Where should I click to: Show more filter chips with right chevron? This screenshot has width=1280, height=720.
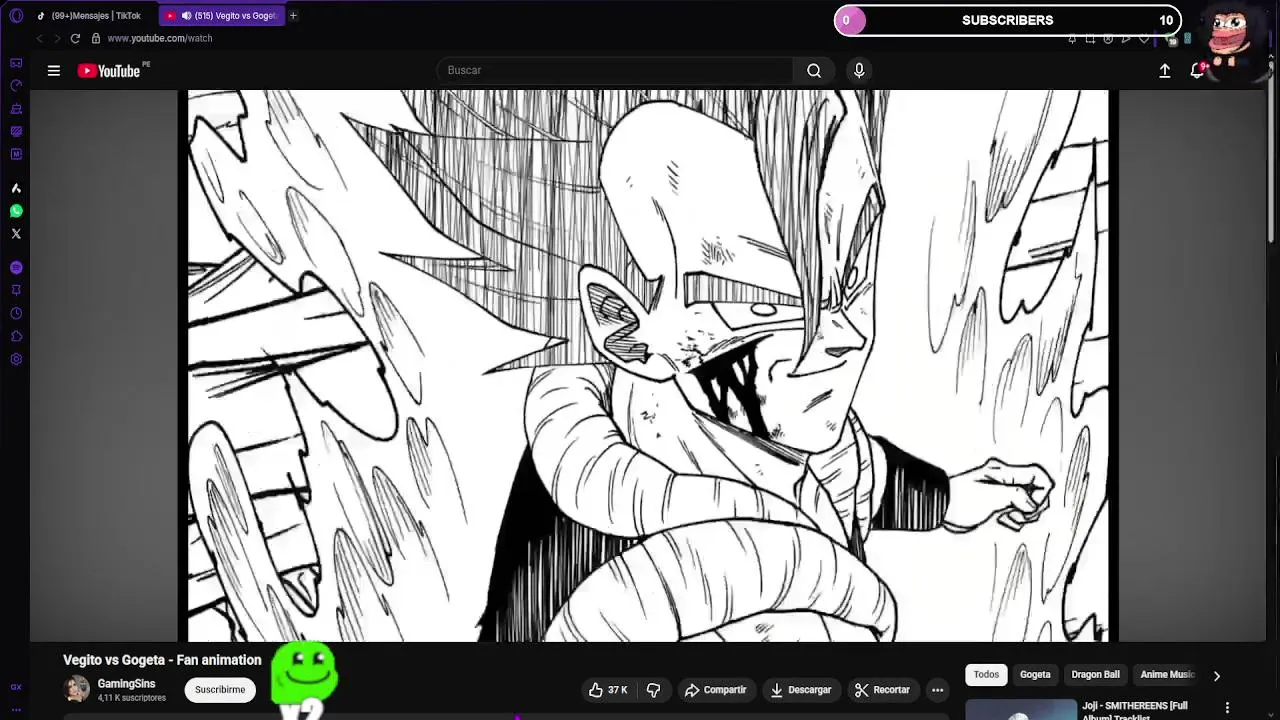pyautogui.click(x=1216, y=675)
